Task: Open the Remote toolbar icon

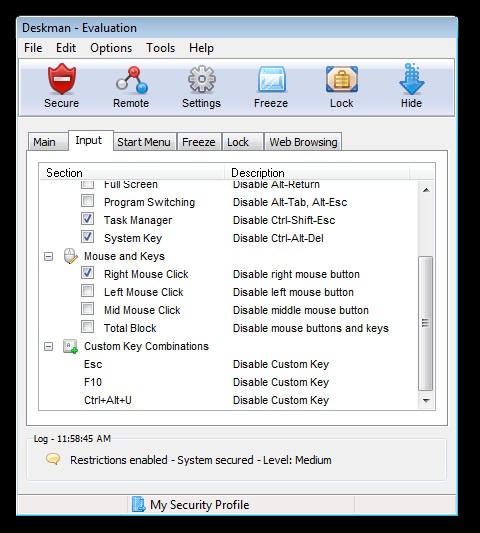Action: tap(131, 80)
